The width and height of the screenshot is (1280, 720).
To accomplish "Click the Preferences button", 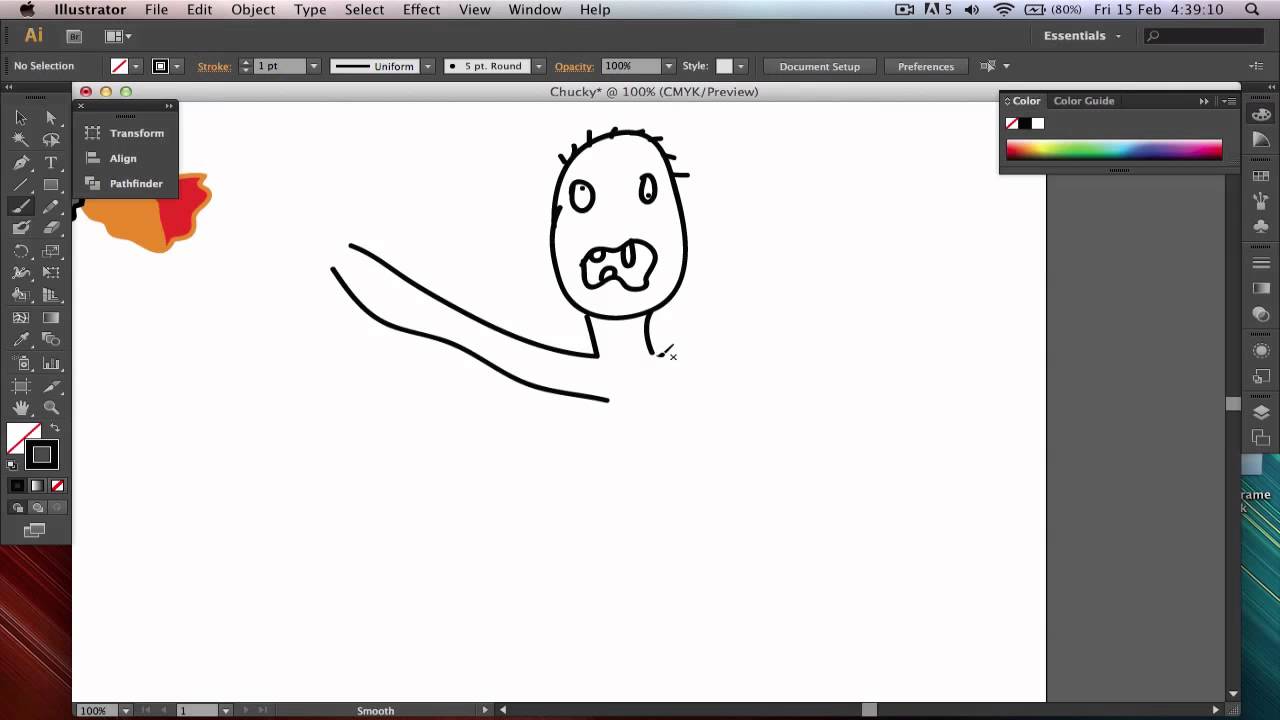I will (926, 67).
